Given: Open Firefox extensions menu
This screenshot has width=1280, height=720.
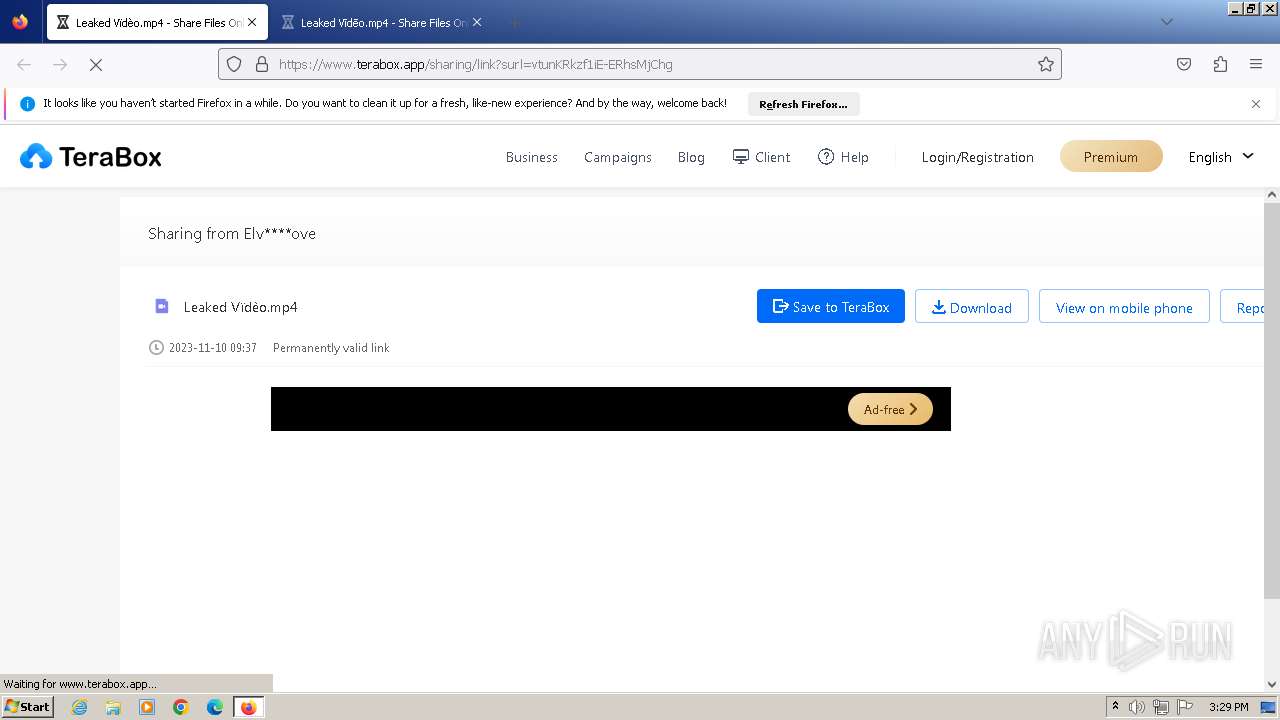Looking at the screenshot, I should point(1220,64).
